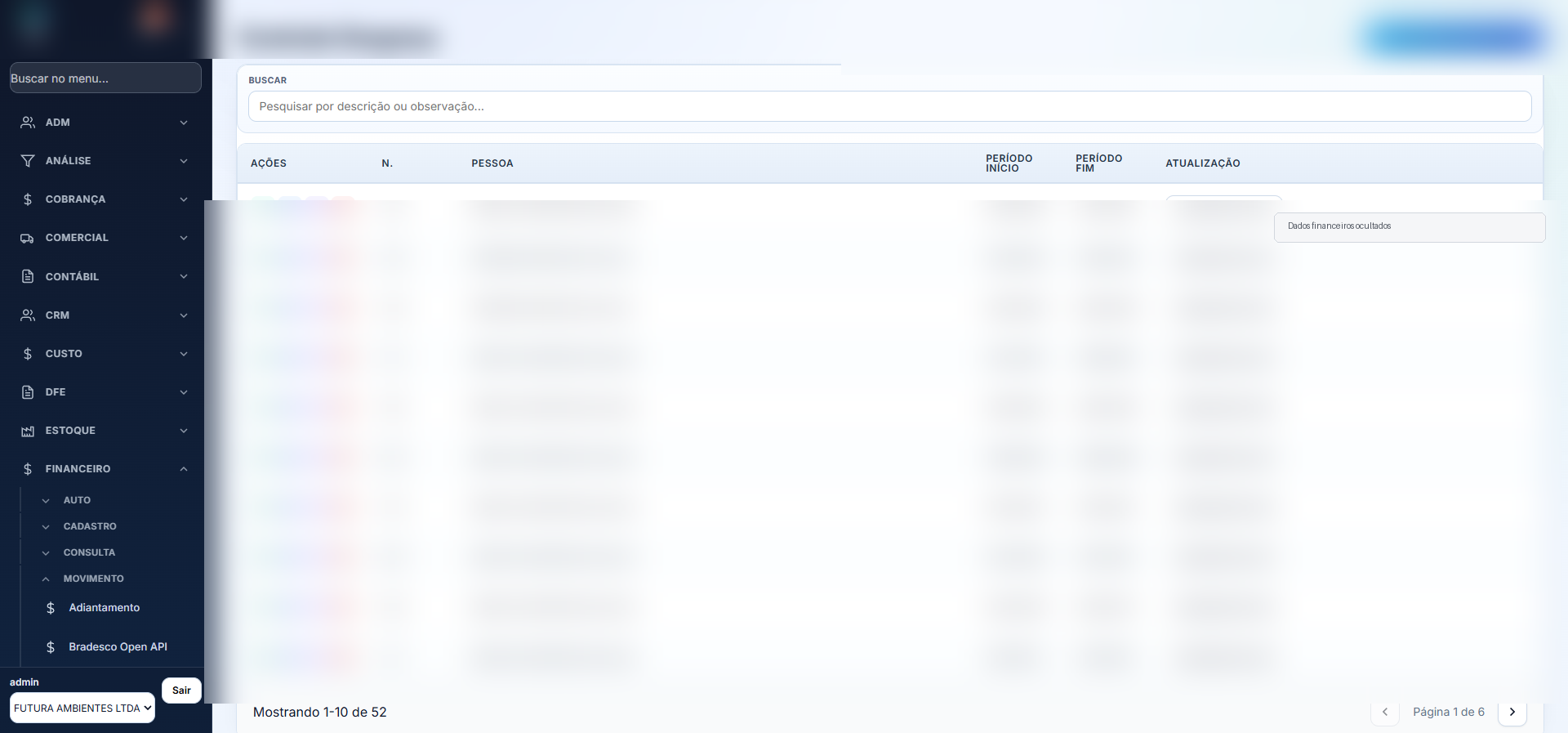Expand the CRM menu chevron
Image resolution: width=1568 pixels, height=733 pixels.
coord(184,315)
